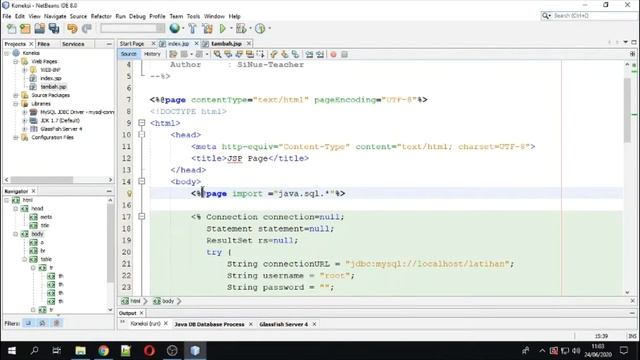The height and width of the screenshot is (360, 640).
Task: Click the Shift Line Right icon
Action: tap(320, 54)
